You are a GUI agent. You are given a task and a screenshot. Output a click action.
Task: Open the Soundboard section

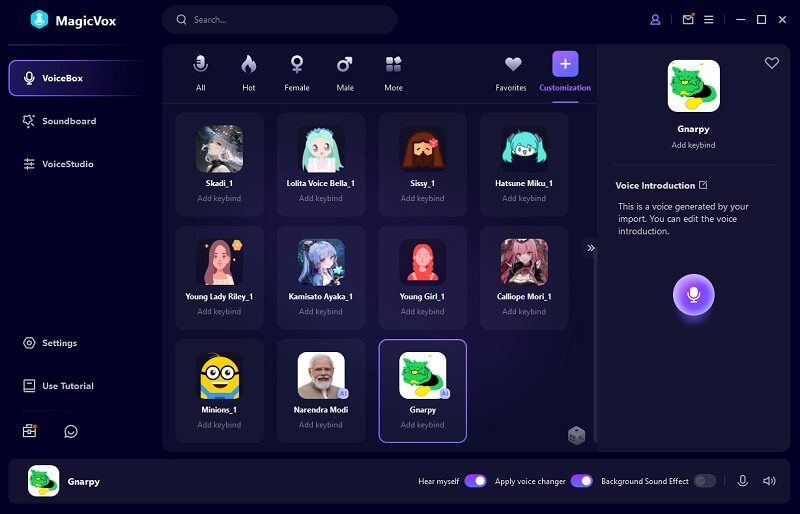coord(68,121)
